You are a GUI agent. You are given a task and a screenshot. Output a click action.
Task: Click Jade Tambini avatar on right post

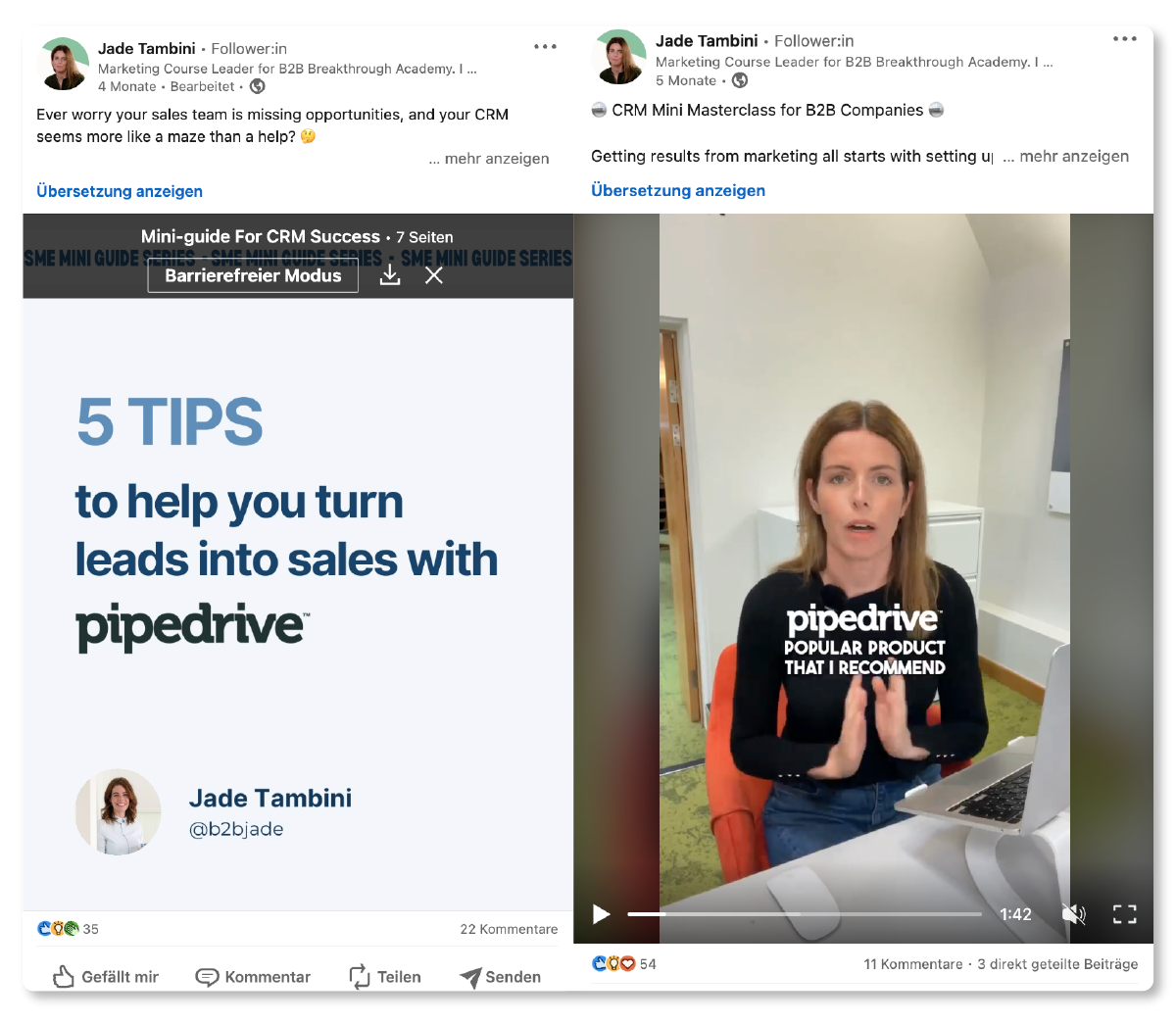click(x=619, y=57)
